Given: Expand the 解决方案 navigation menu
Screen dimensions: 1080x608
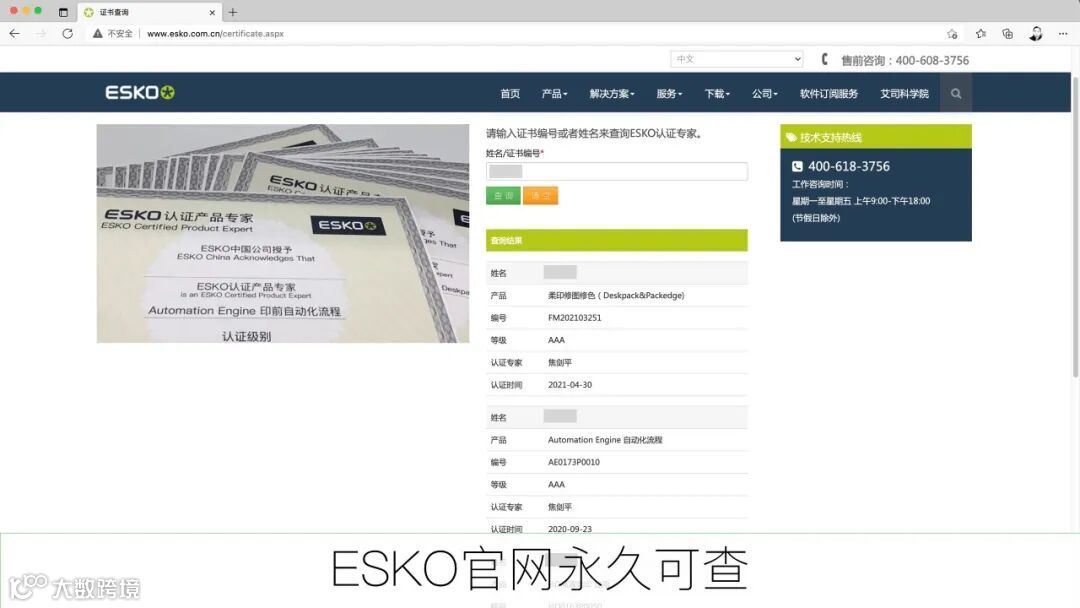Looking at the screenshot, I should (x=612, y=94).
